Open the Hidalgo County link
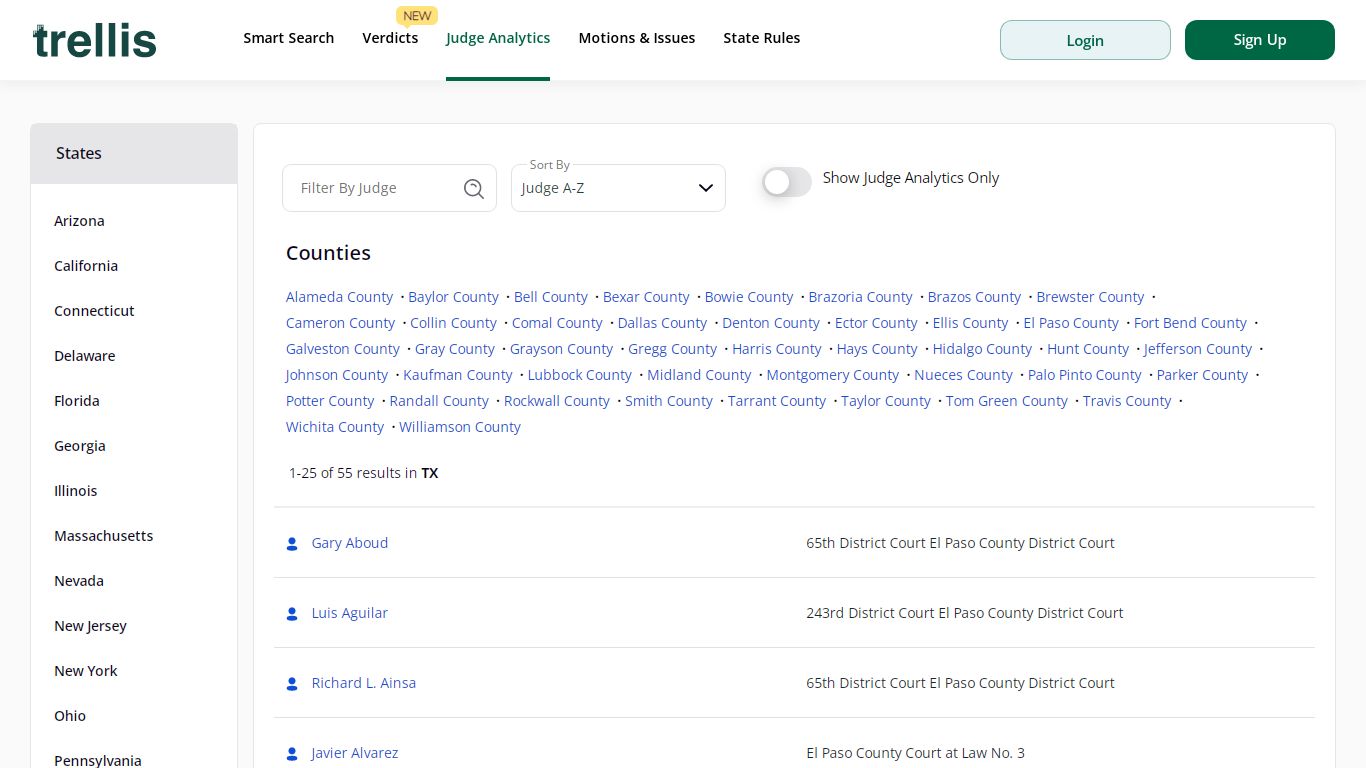The image size is (1366, 768). click(982, 349)
